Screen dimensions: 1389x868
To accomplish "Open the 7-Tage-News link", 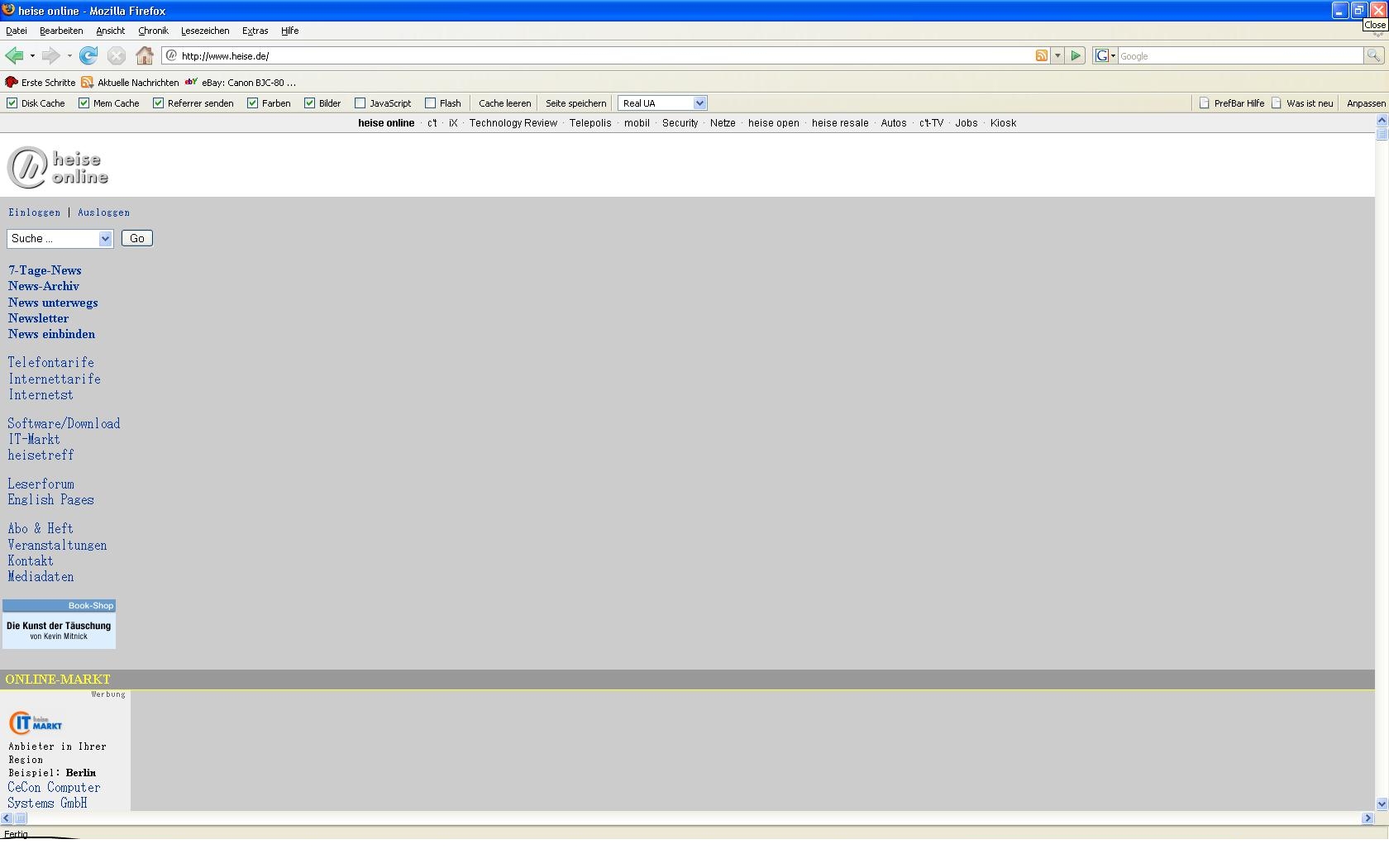I will (x=45, y=270).
